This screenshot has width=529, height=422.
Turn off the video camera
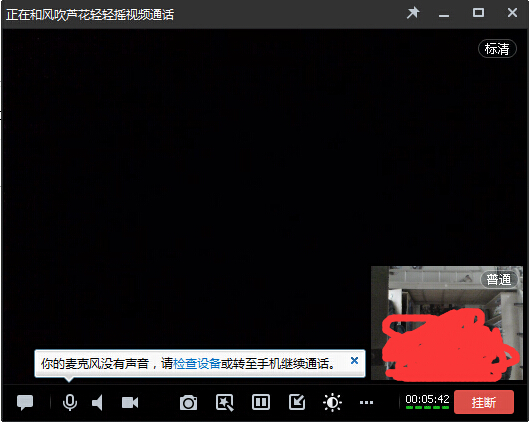tap(130, 402)
